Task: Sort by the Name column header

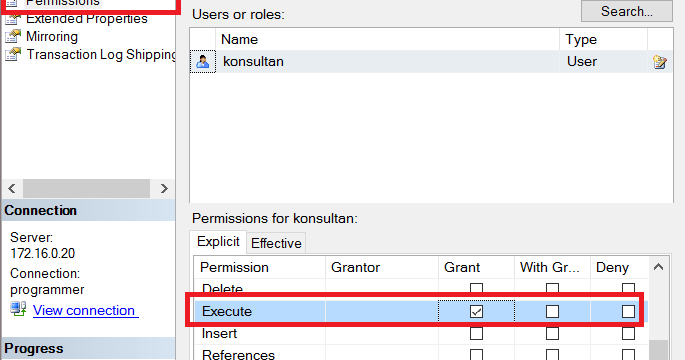Action: coord(387,39)
